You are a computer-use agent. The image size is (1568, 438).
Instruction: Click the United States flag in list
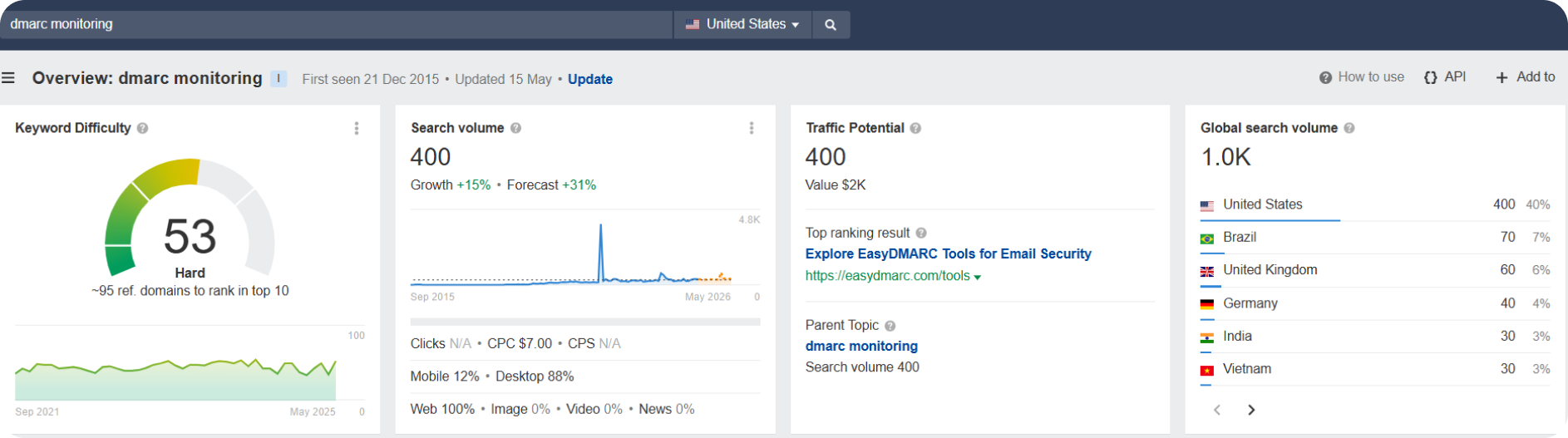[1207, 205]
